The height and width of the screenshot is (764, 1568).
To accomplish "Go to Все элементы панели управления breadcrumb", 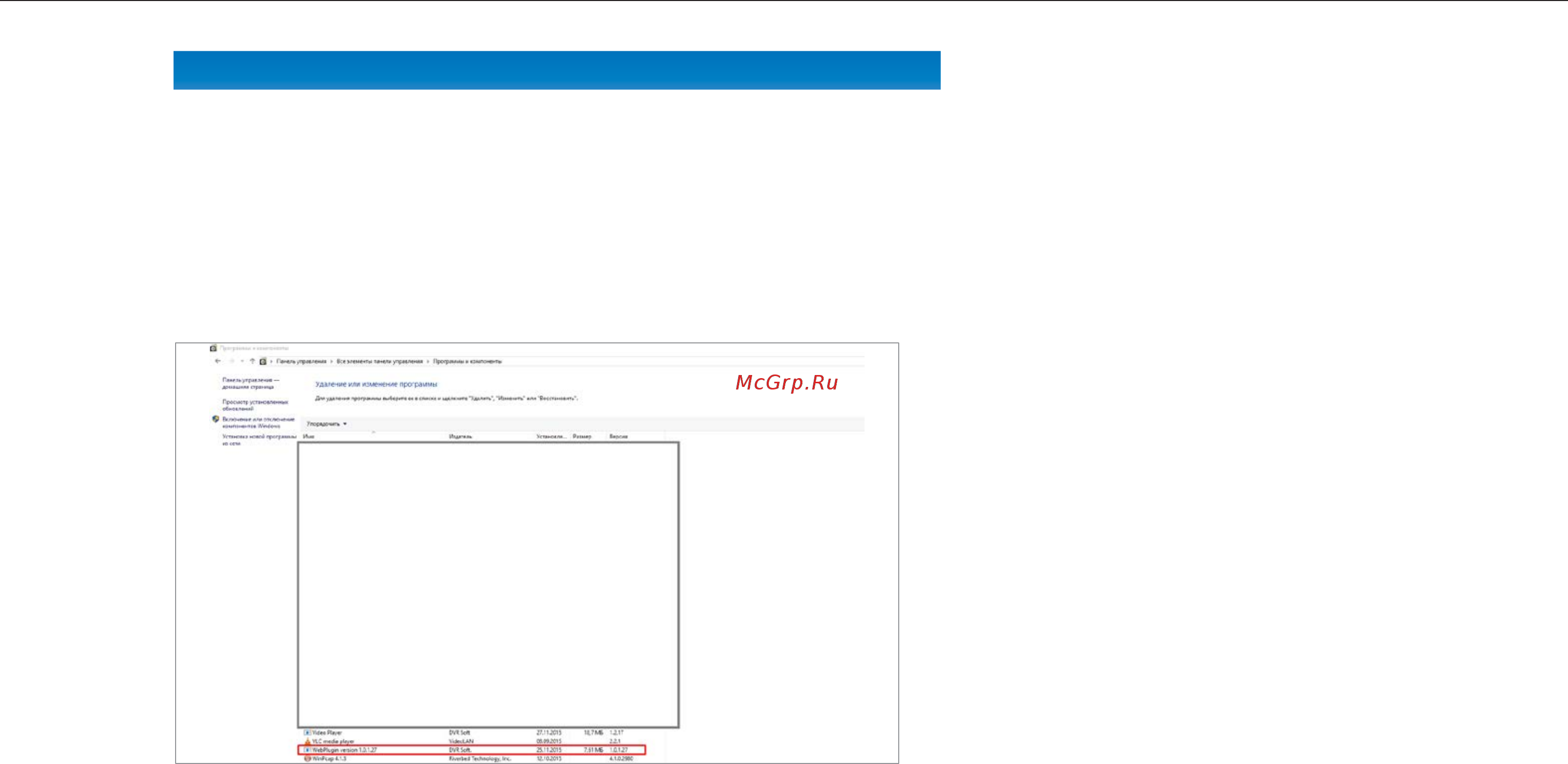I will 379,362.
